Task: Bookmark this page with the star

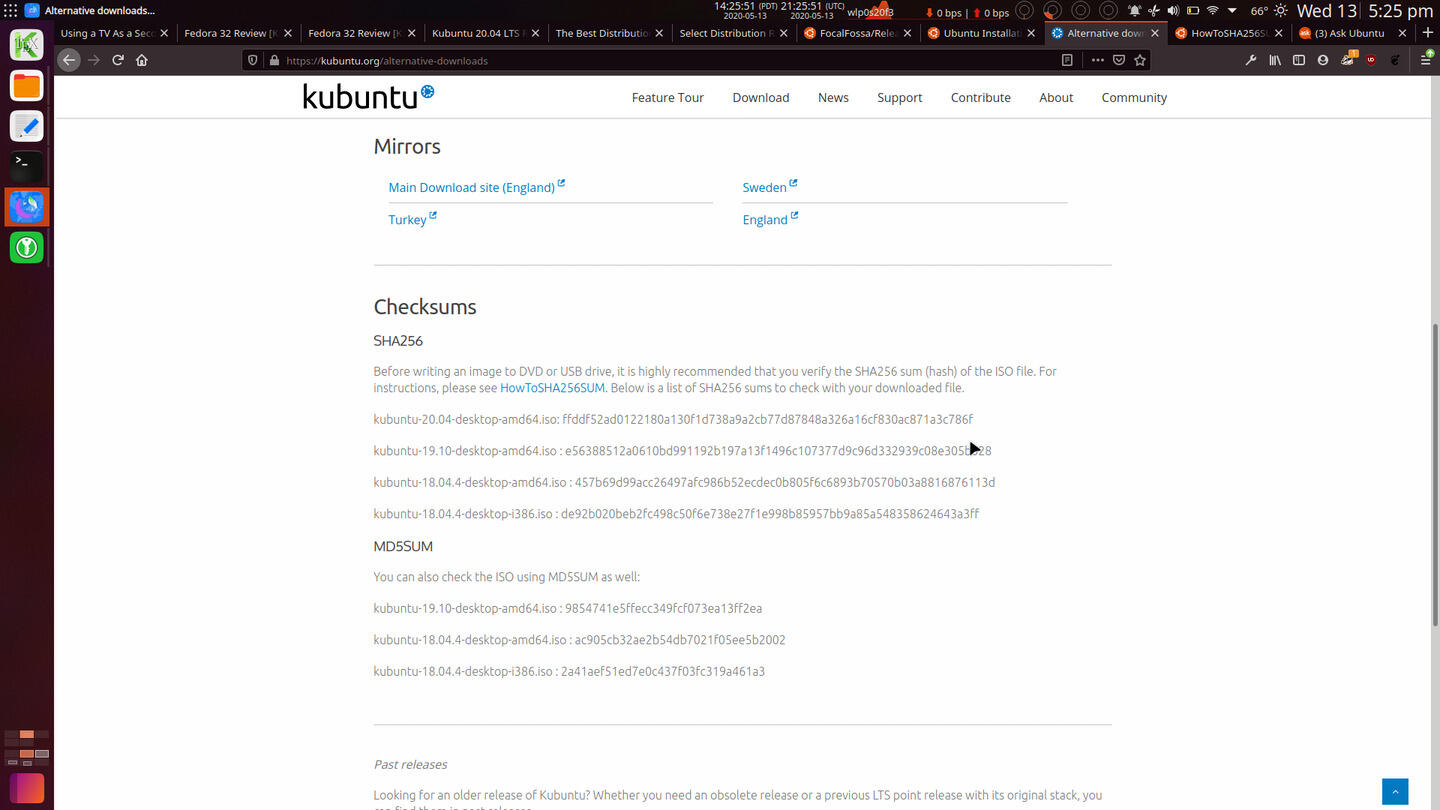Action: (1140, 60)
